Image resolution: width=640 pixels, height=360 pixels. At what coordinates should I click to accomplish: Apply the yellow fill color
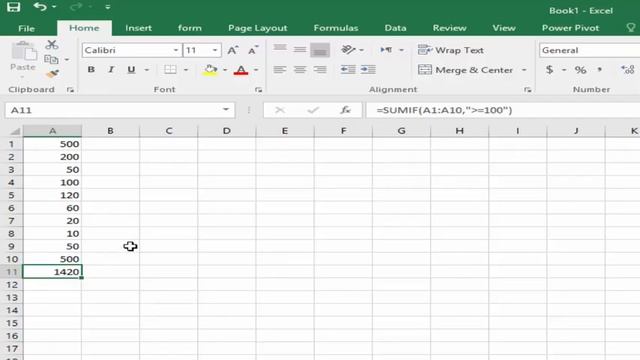210,70
